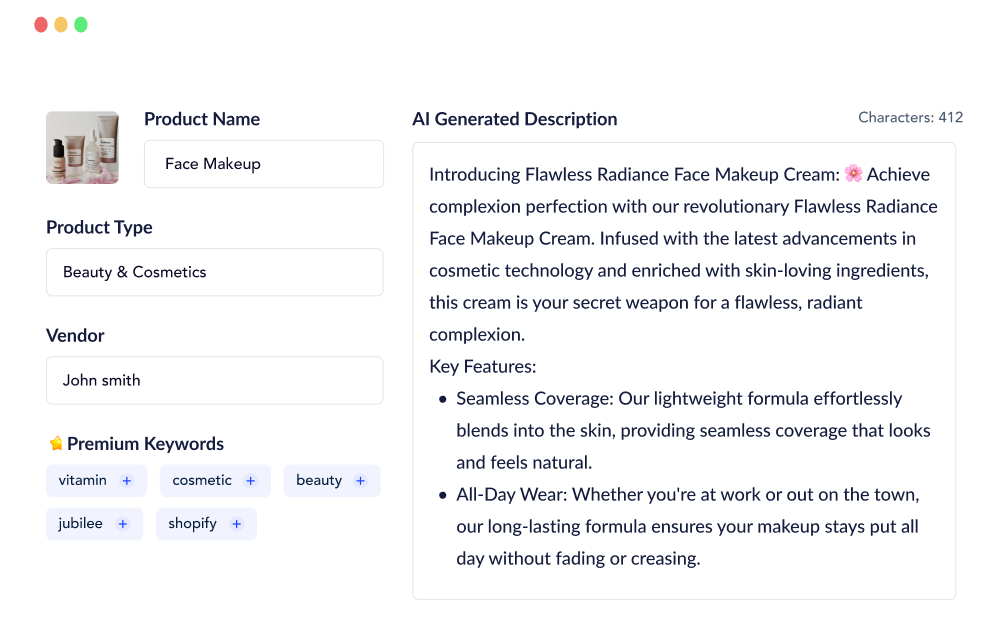Open the Product Type selector
The width and height of the screenshot is (1001, 630).
point(214,272)
